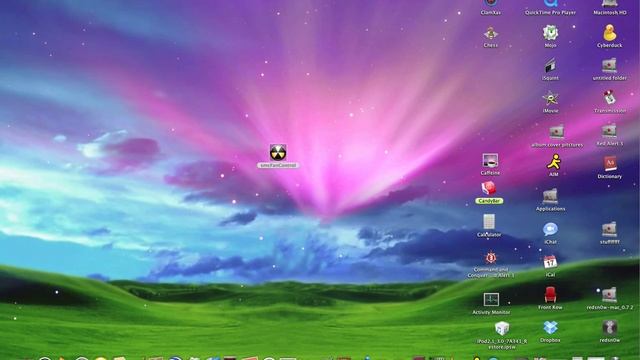Open the Applications folder icon
This screenshot has width=640, height=360.
click(550, 197)
